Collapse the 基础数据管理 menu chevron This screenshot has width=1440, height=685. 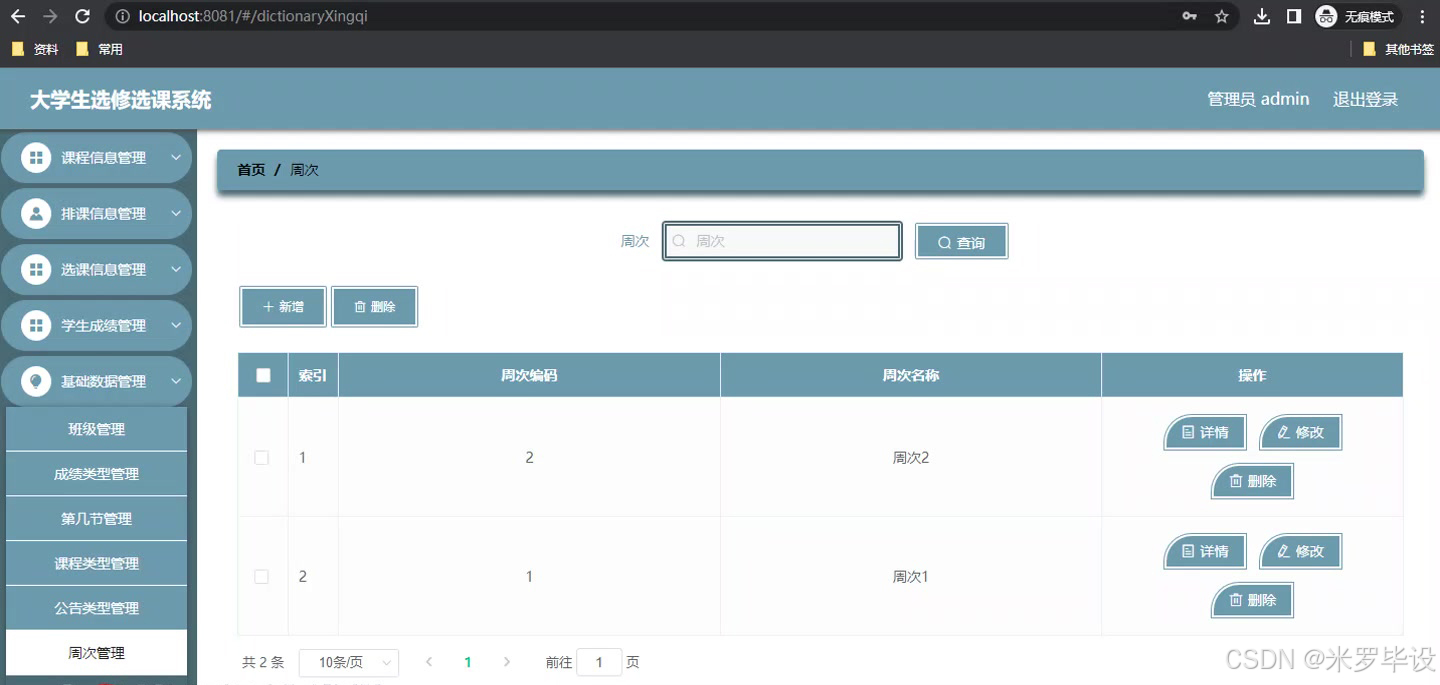(176, 381)
